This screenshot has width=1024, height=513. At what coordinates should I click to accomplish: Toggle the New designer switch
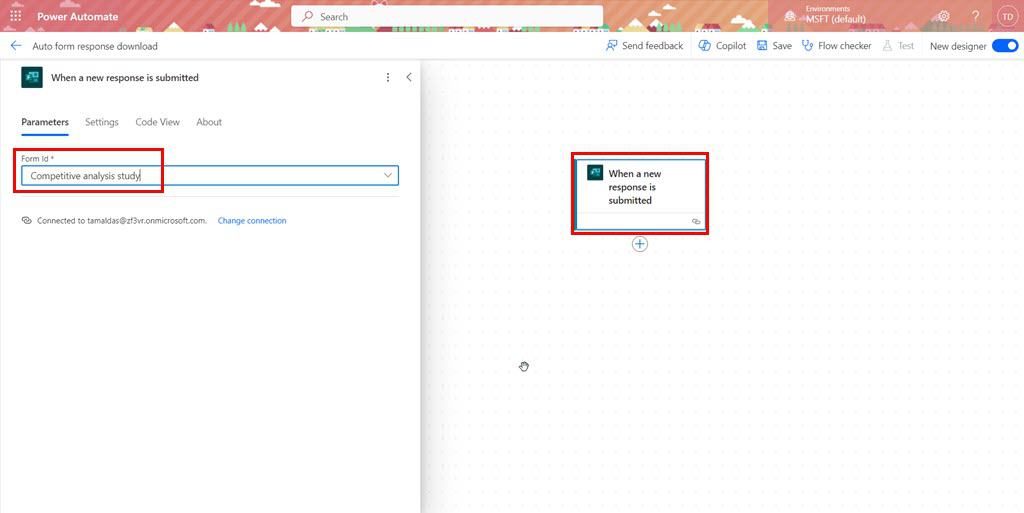point(1004,46)
